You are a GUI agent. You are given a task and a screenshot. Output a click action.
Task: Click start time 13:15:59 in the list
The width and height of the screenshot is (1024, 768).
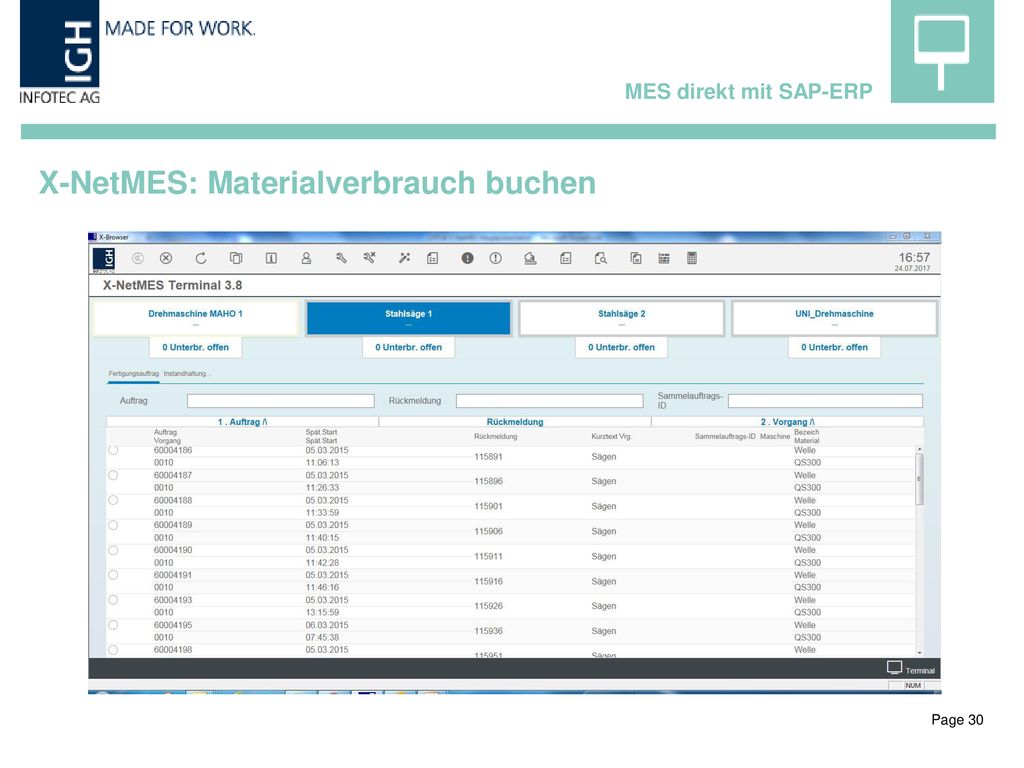point(322,613)
